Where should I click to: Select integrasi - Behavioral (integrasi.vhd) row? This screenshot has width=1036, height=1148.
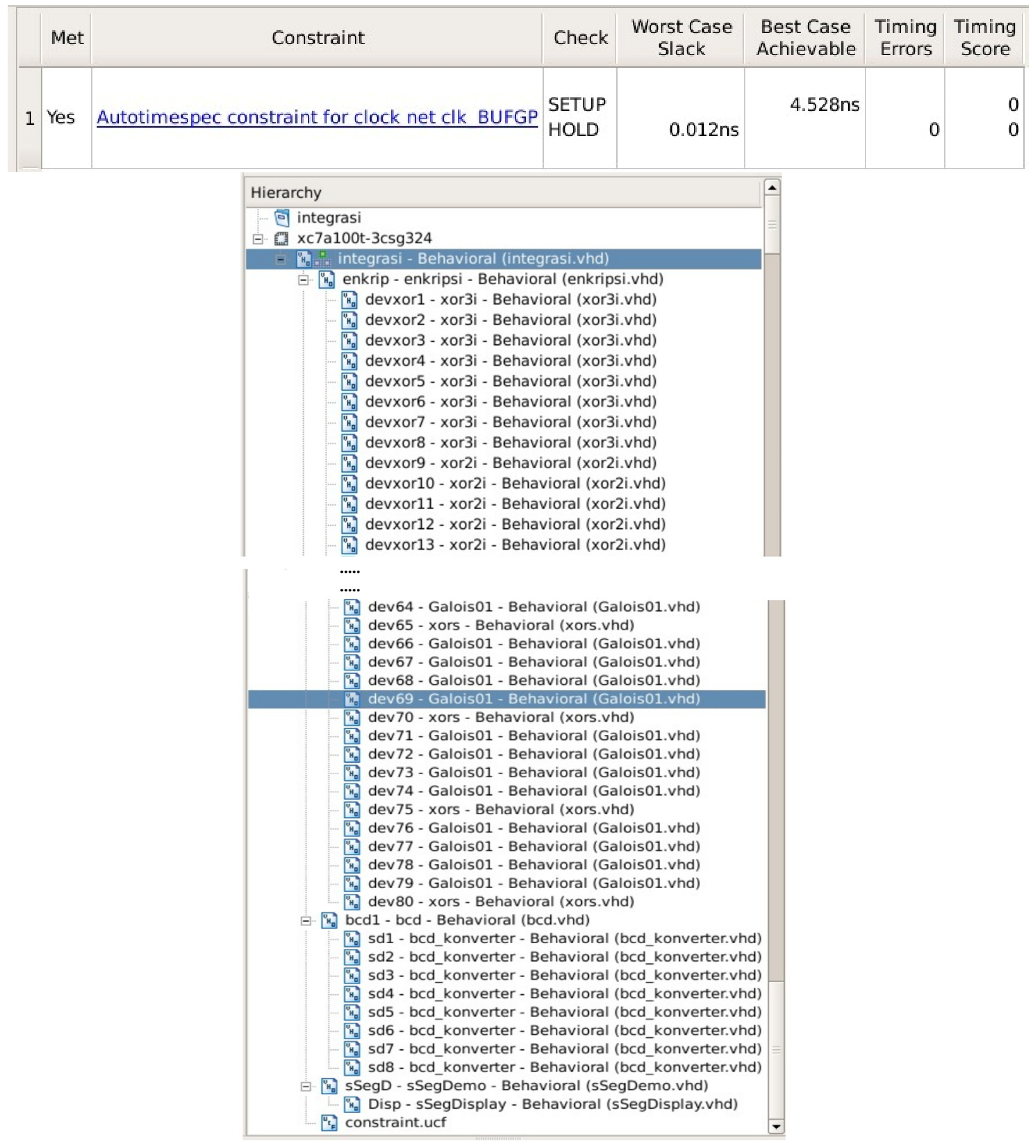(504, 259)
